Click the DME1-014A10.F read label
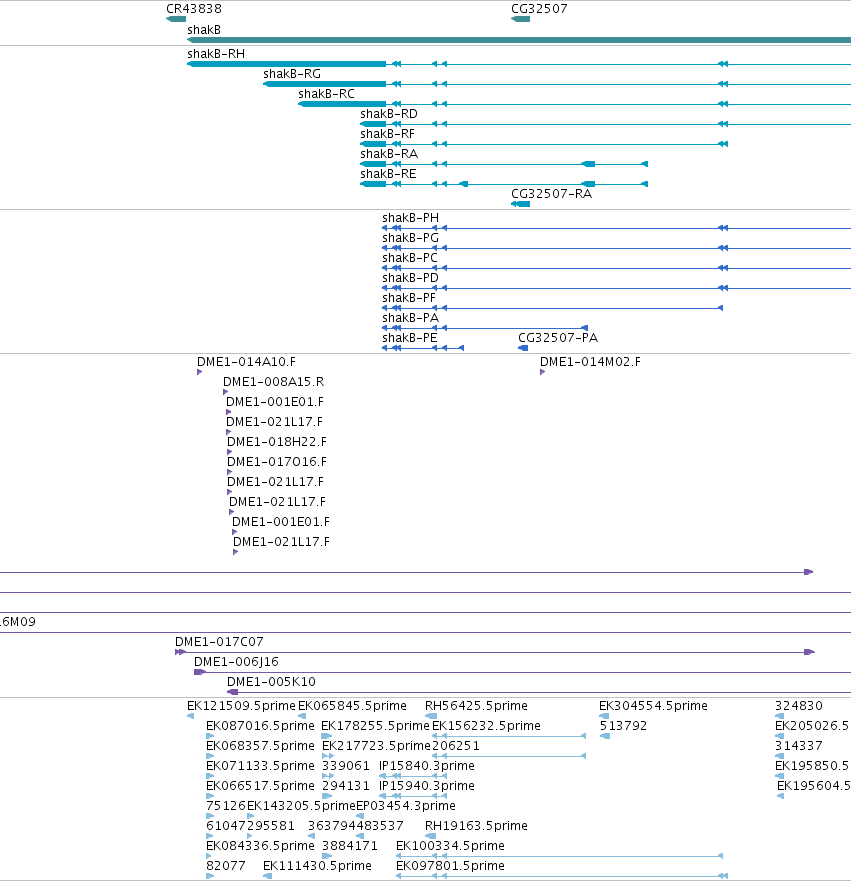Image resolution: width=851 pixels, height=881 pixels. (246, 362)
